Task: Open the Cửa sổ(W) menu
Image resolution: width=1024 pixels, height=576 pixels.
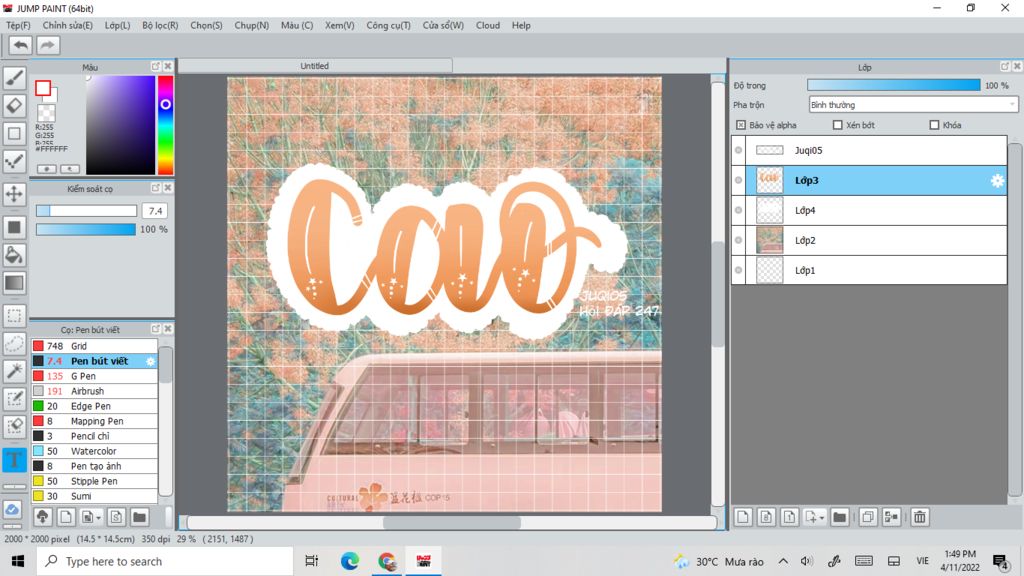Action: 443,25
